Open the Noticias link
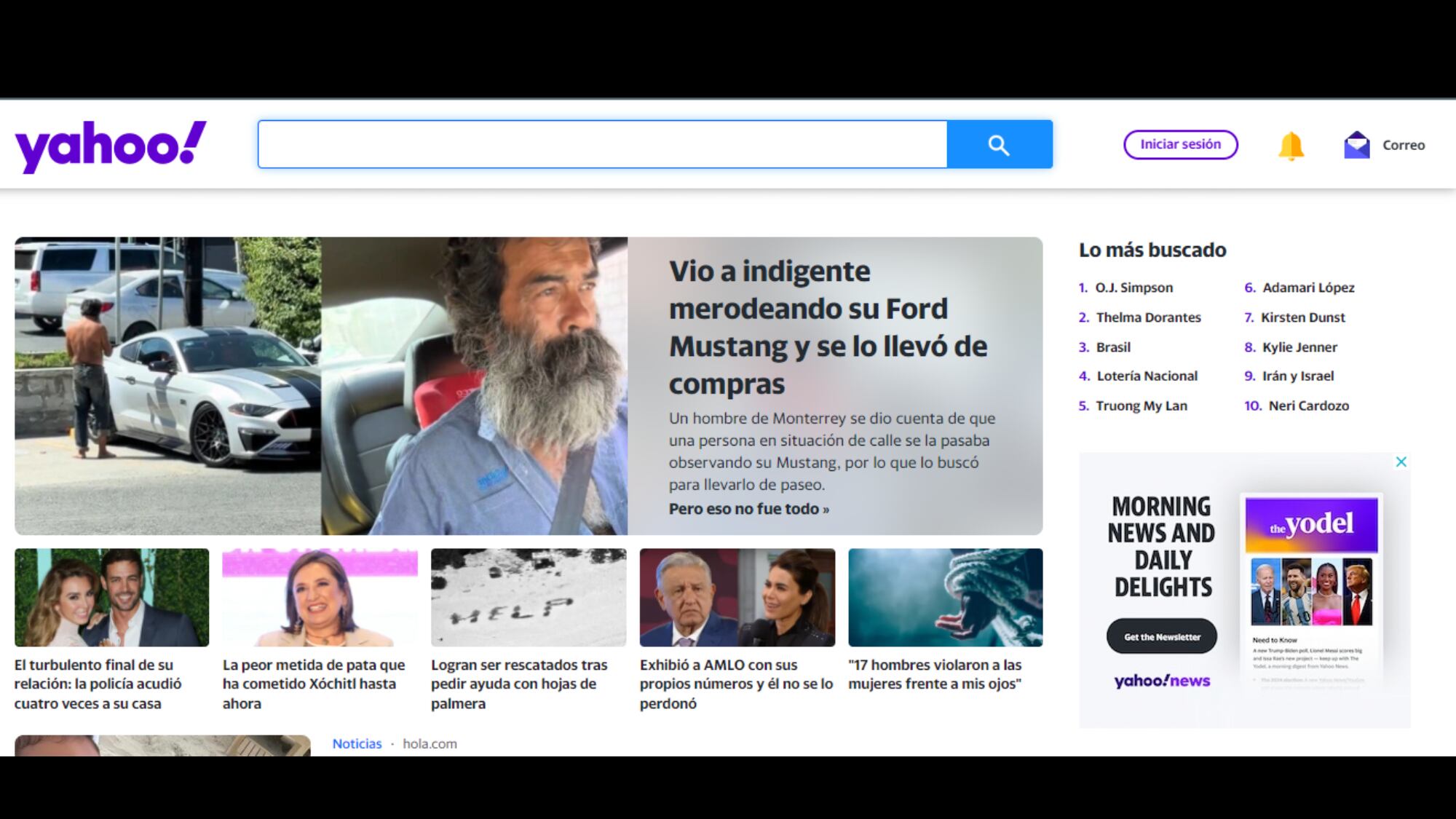 (357, 743)
